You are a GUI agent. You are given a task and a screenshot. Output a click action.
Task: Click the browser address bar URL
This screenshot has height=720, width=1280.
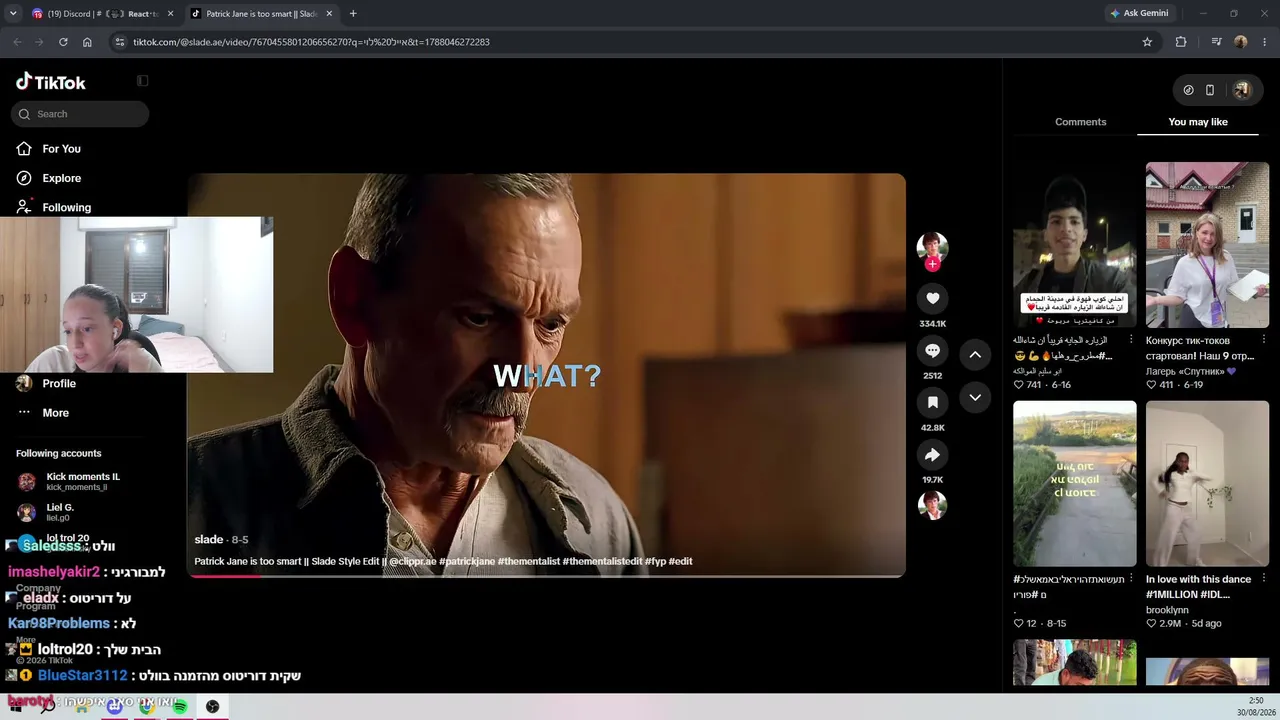coord(311,42)
